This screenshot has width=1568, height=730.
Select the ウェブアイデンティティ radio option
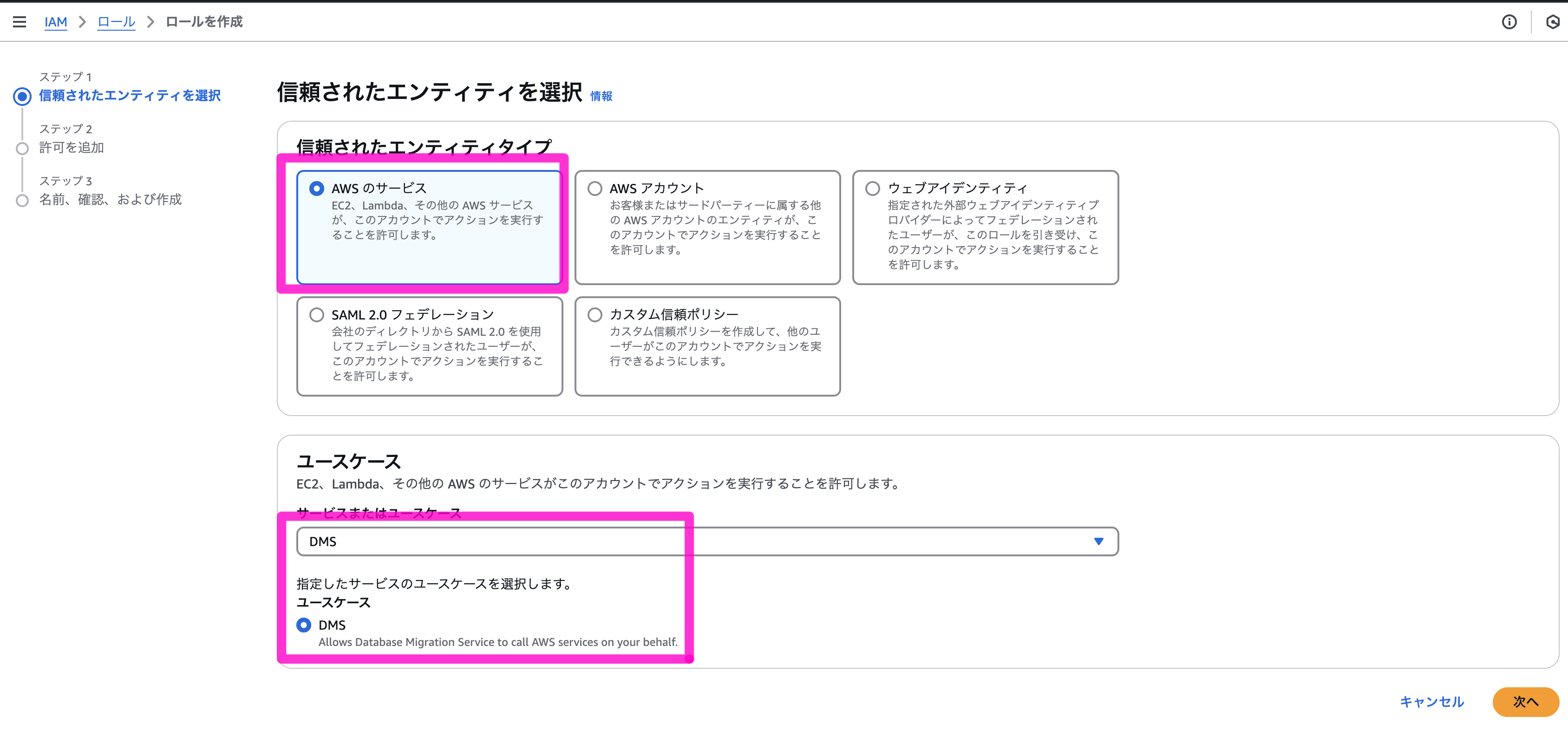872,189
